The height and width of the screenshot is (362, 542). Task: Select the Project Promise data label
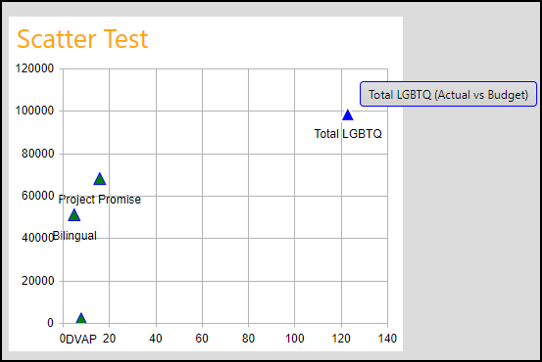(100, 199)
